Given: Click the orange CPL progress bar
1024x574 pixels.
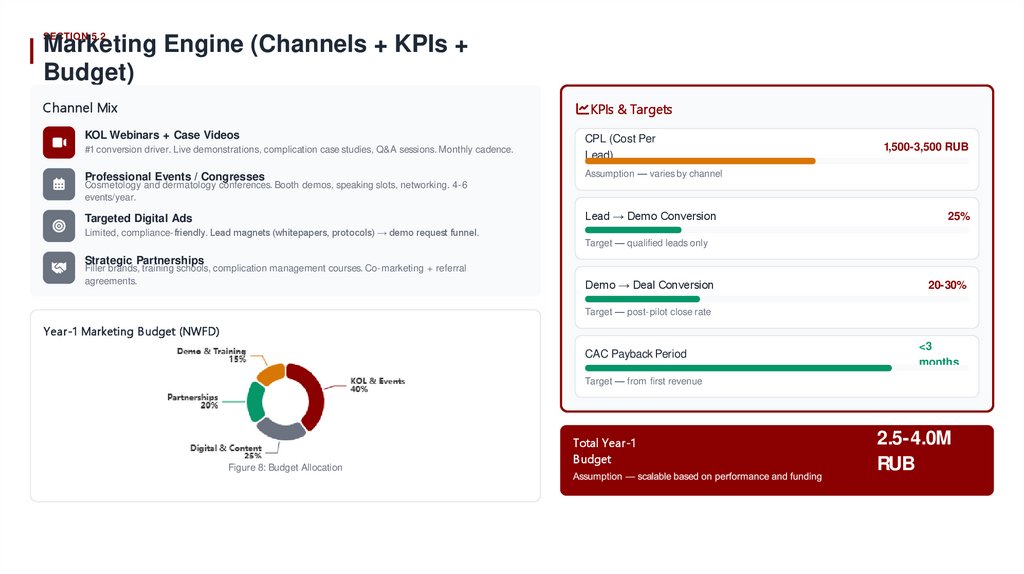Looking at the screenshot, I should (700, 161).
